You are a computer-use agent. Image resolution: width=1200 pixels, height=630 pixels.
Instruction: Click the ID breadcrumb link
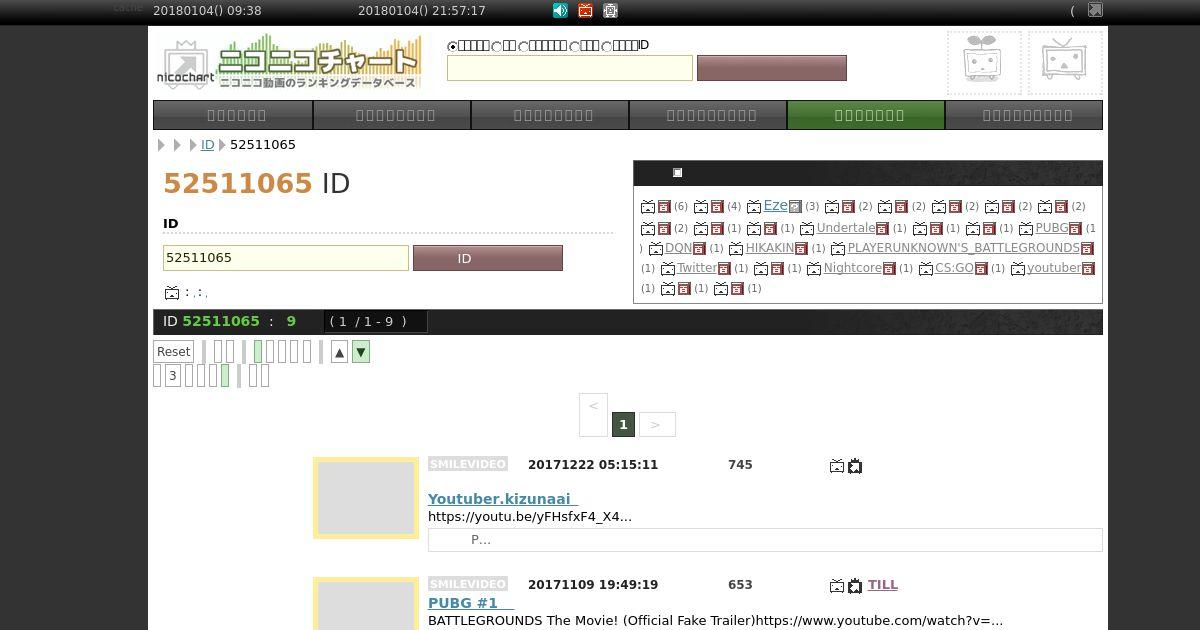(x=207, y=145)
